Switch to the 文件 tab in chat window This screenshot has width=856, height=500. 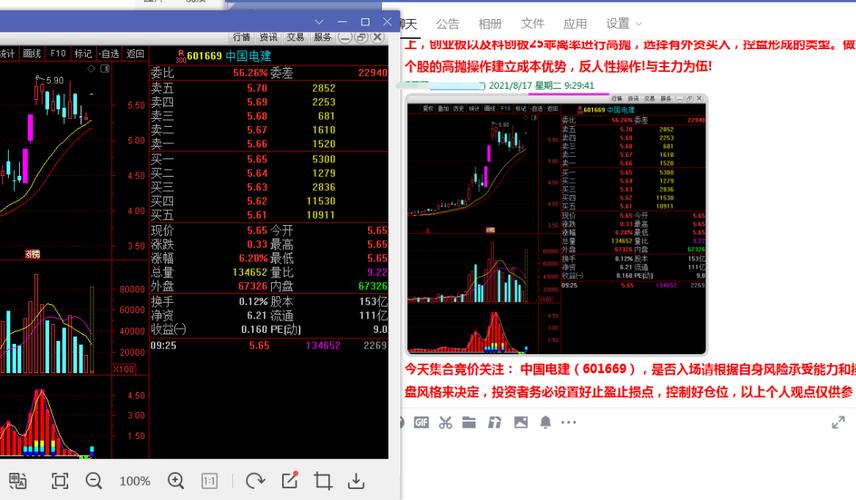click(532, 23)
